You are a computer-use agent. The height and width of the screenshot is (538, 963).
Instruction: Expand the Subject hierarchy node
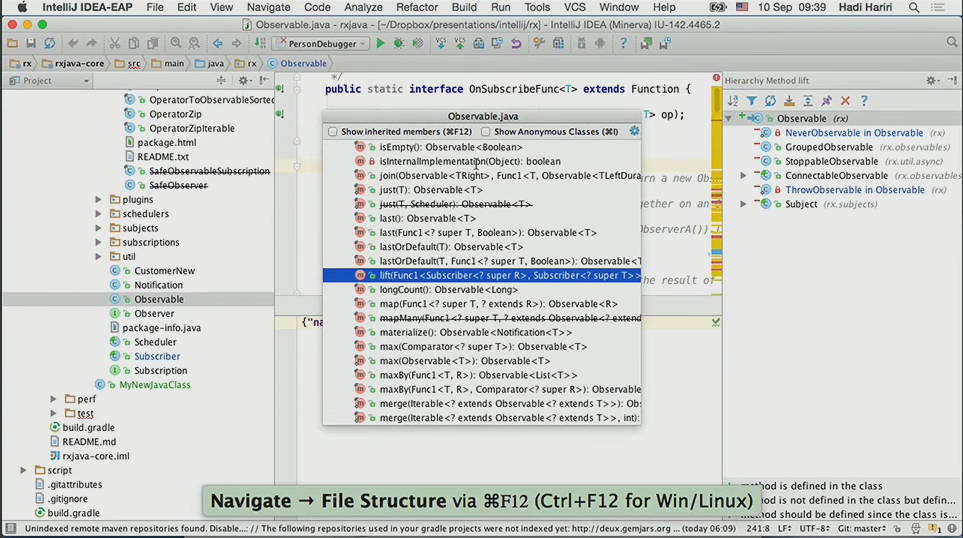pos(743,204)
